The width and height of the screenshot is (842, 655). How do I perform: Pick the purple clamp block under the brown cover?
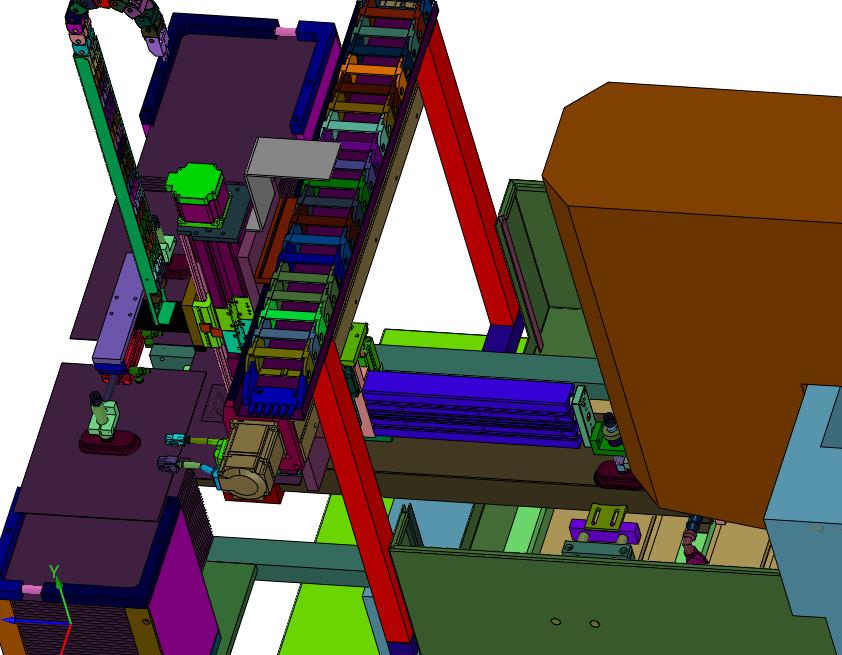[605, 533]
